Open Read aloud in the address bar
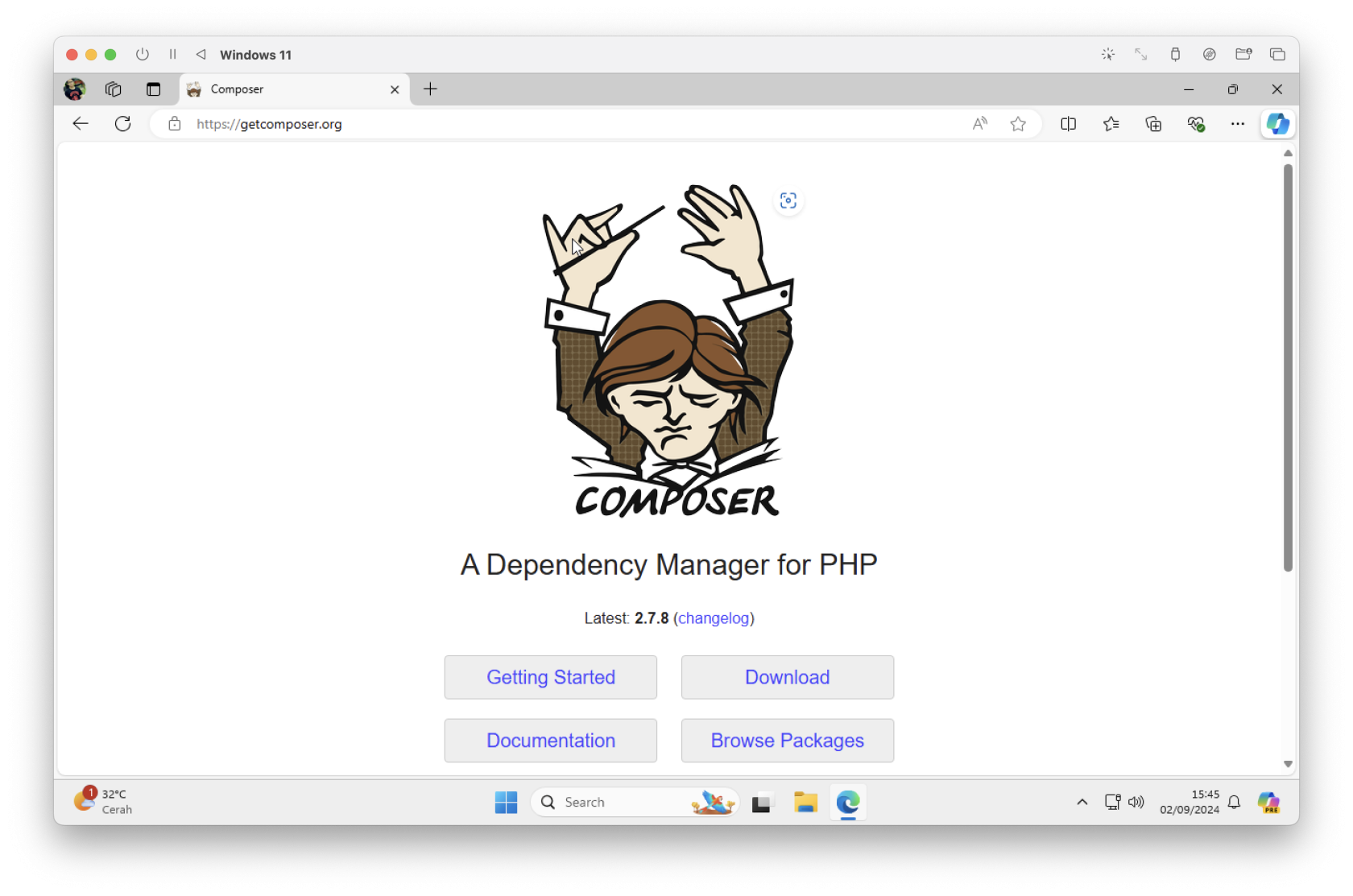 pos(979,124)
